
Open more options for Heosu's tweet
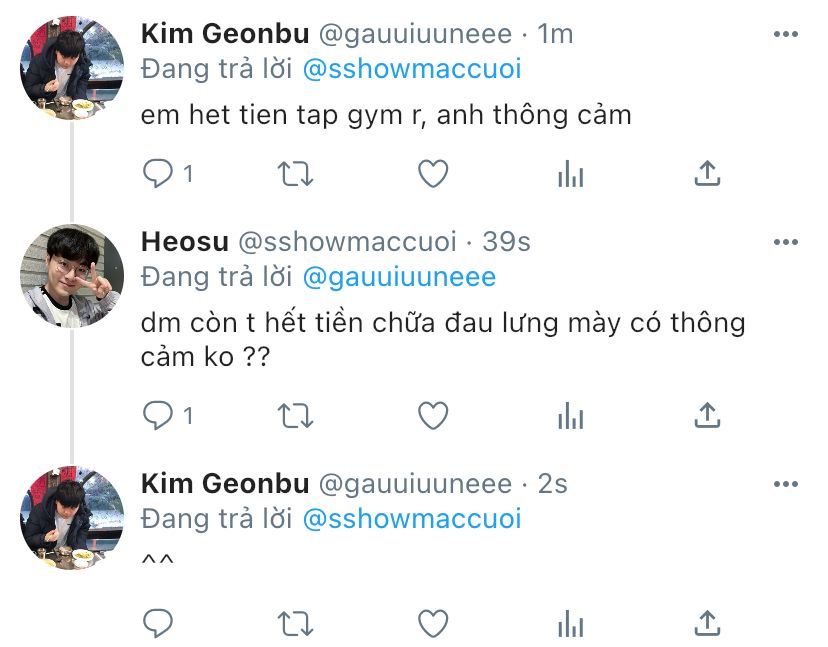[x=785, y=242]
